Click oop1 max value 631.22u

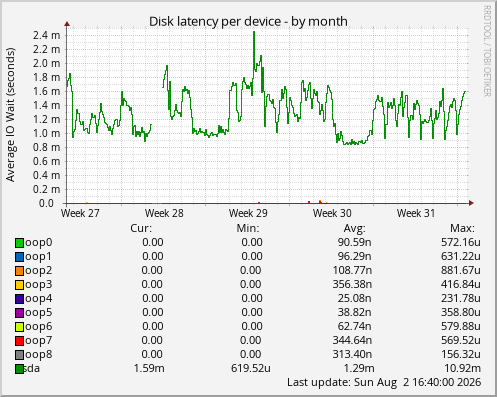(x=461, y=256)
